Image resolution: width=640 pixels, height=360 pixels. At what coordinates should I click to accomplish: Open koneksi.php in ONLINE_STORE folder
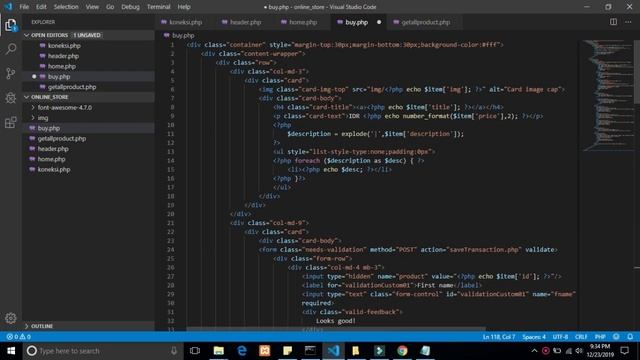pos(54,169)
